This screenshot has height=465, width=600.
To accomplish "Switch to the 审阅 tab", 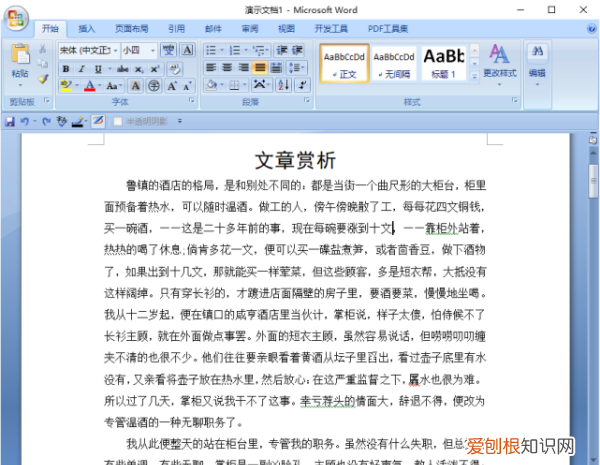I will point(250,29).
